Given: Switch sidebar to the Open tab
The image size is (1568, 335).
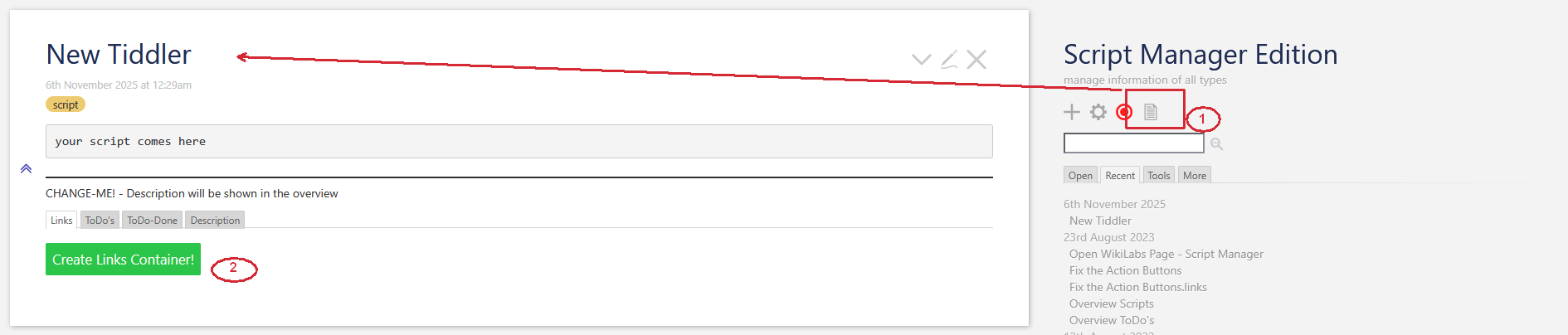Looking at the screenshot, I should [x=1080, y=176].
